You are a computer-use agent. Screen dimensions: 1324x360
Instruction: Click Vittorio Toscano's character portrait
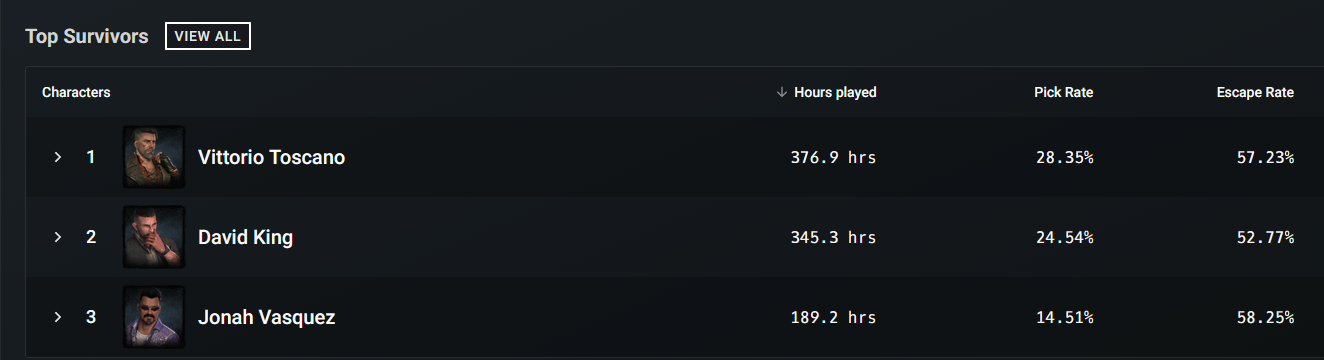click(154, 157)
